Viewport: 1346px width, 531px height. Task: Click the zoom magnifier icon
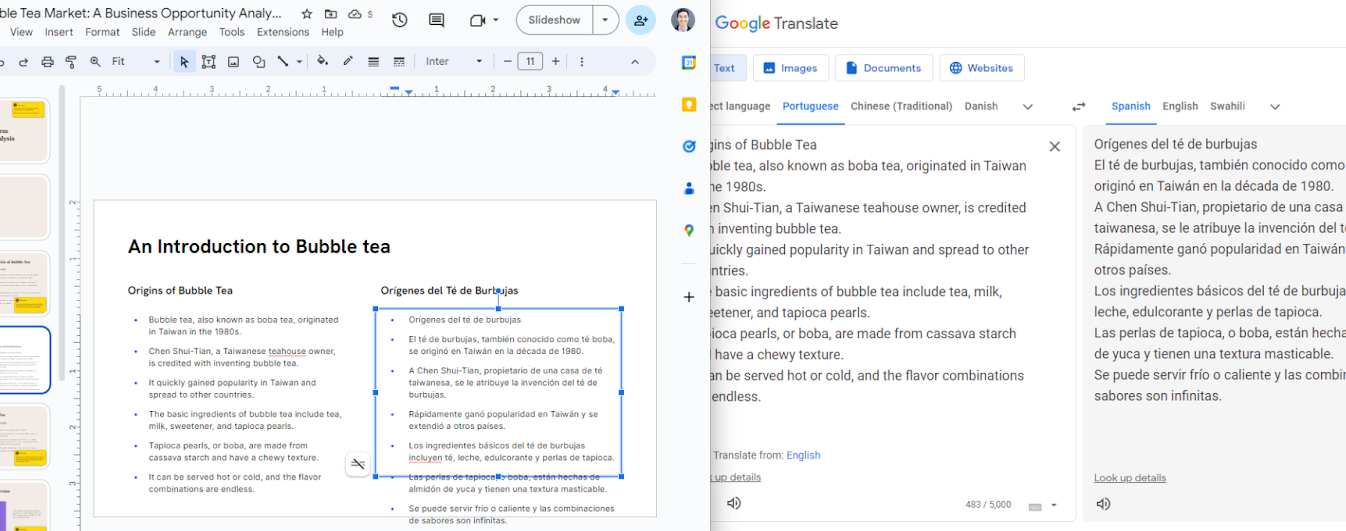coord(96,62)
